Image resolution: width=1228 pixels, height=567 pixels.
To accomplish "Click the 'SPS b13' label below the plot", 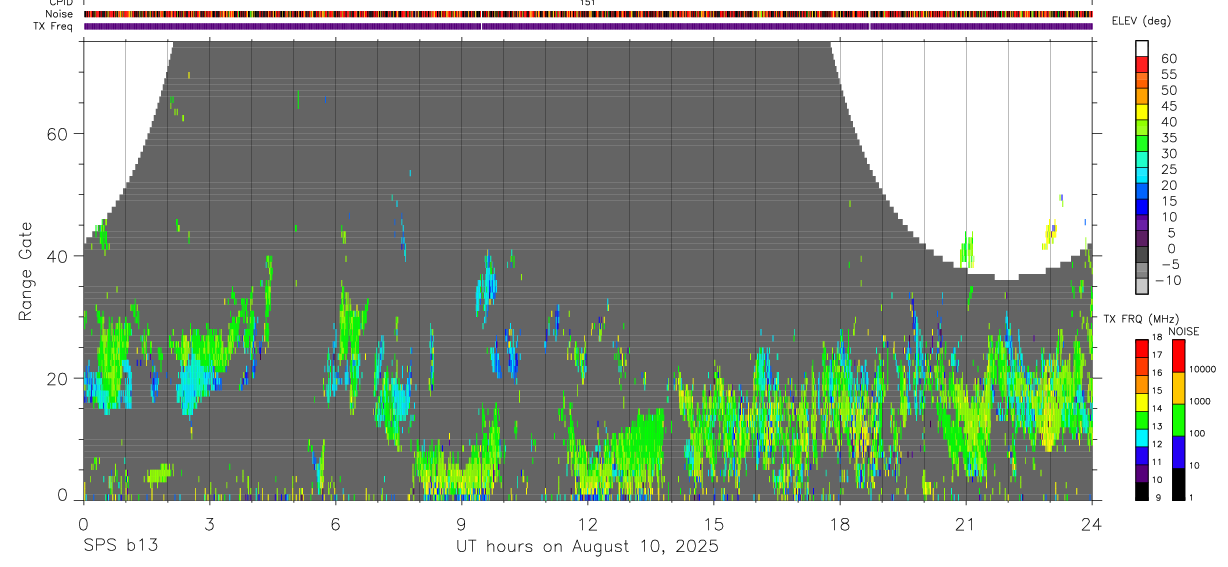I will coord(120,547).
